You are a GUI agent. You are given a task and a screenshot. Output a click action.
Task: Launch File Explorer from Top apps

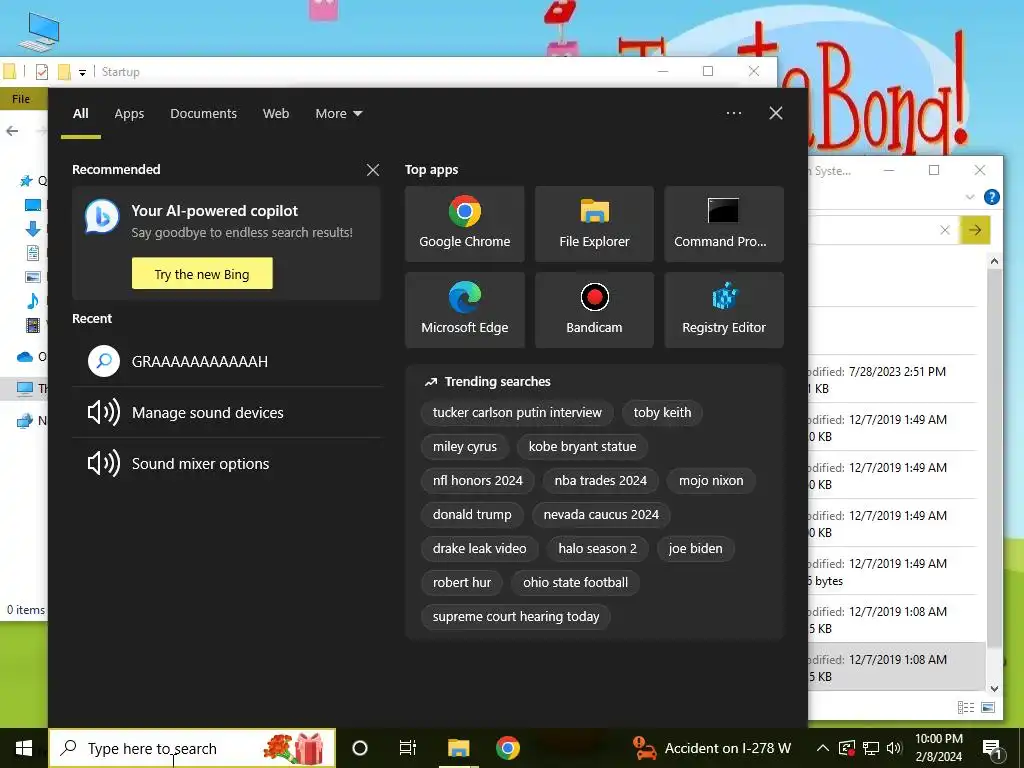594,223
